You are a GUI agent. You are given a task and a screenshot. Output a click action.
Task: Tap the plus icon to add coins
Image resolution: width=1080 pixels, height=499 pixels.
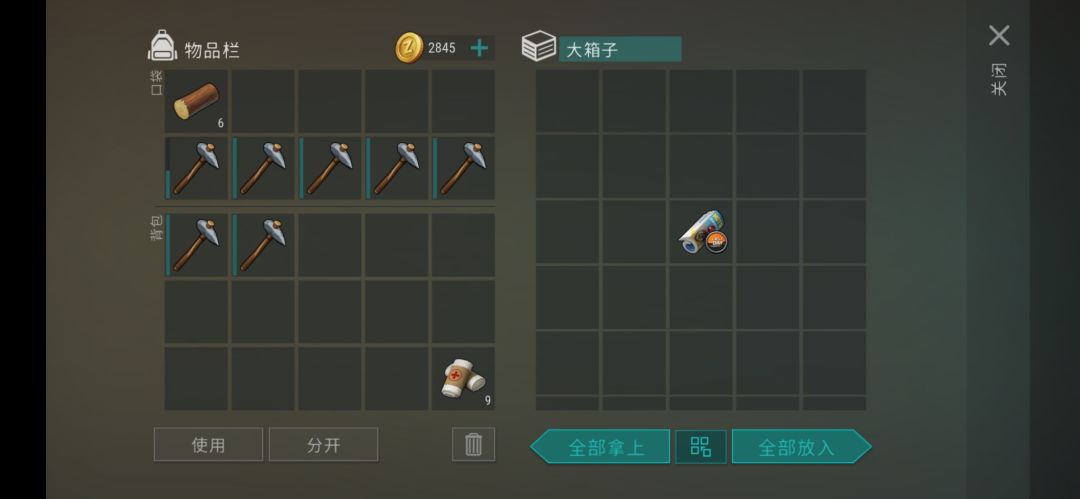[x=479, y=48]
